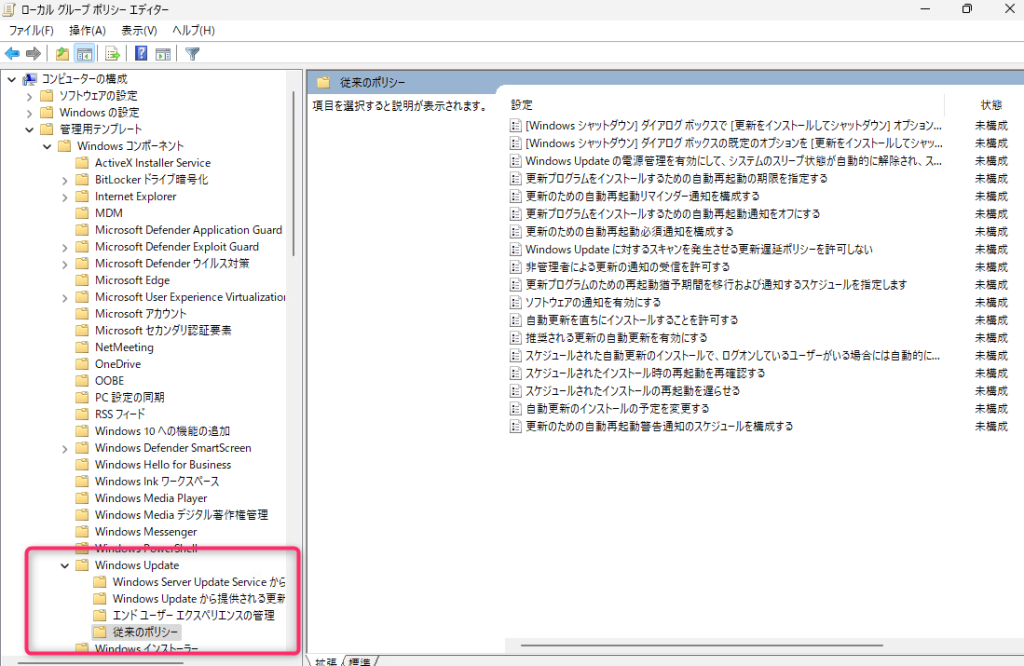Open the properties icon on the toolbar
The height and width of the screenshot is (666, 1024).
pyautogui.click(x=112, y=55)
